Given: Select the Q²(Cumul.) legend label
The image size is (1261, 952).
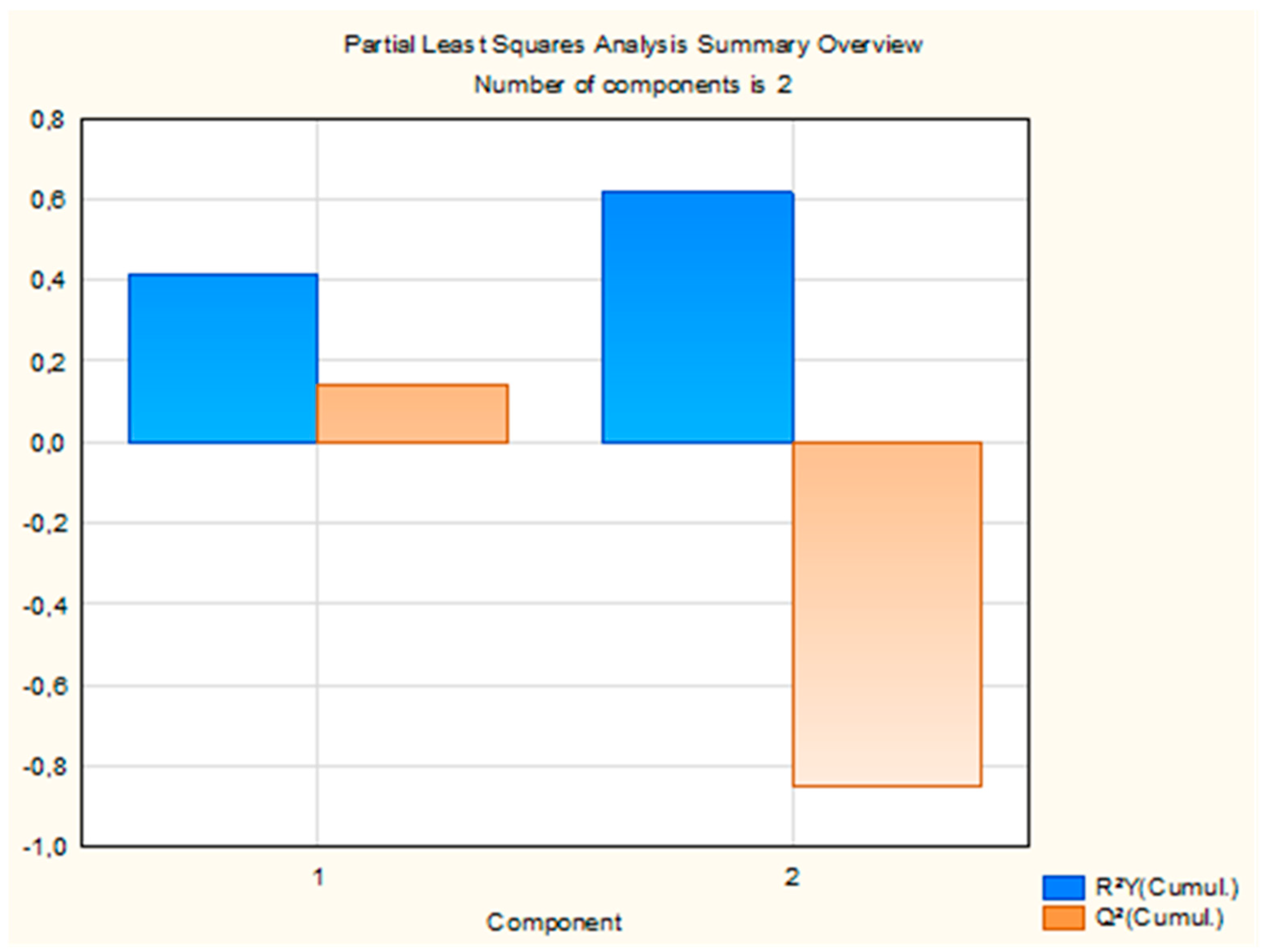Looking at the screenshot, I should [x=1159, y=917].
